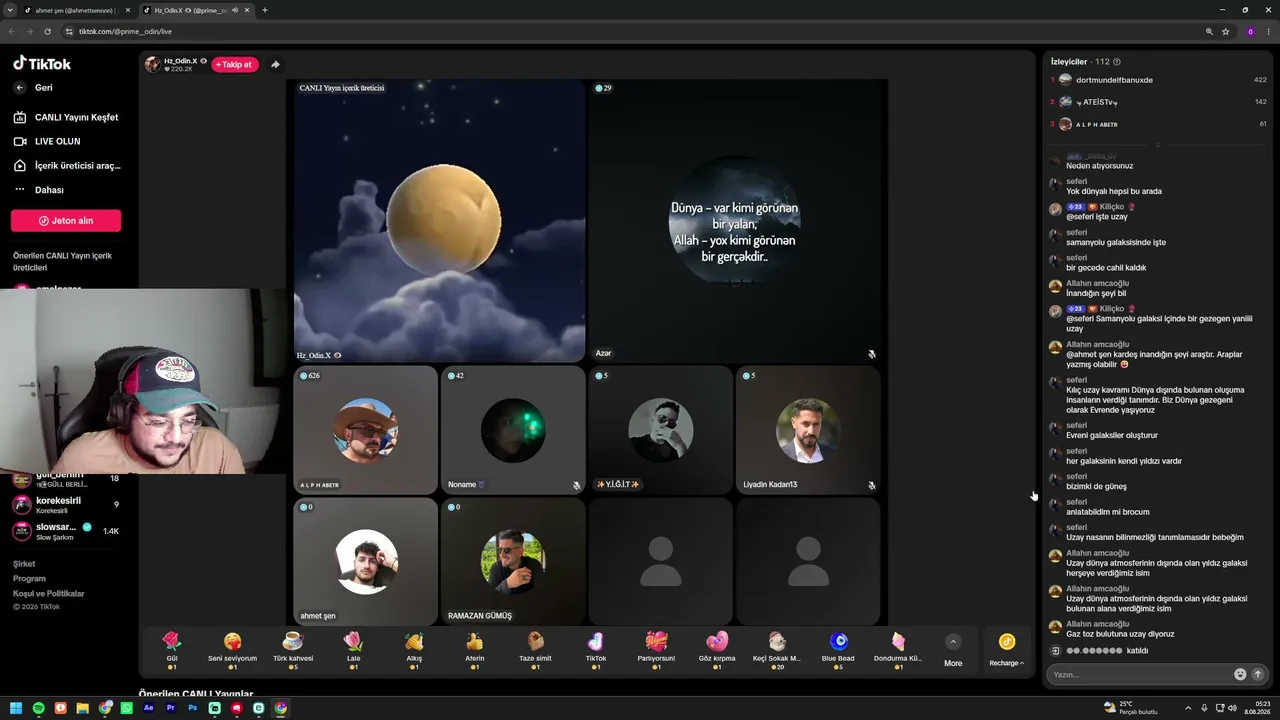Image resolution: width=1280 pixels, height=720 pixels.
Task: Click the TikTok logo
Action: pos(42,64)
